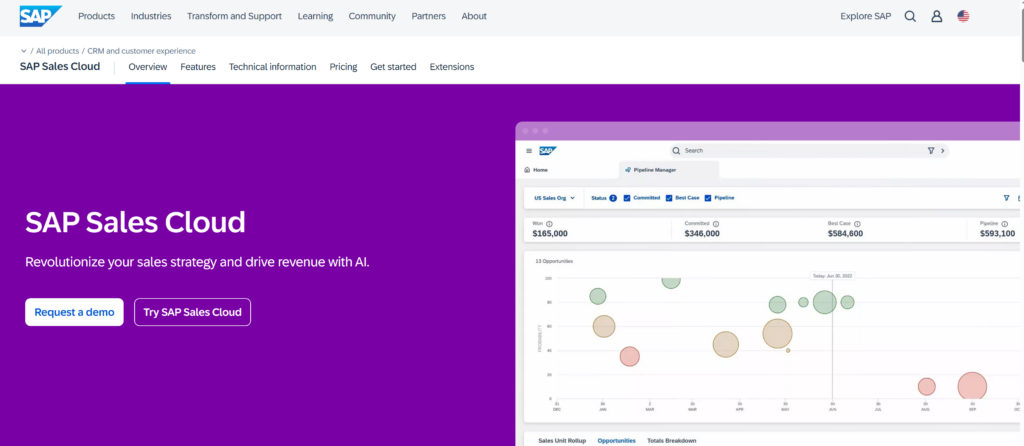Click the tiny orange dot near MAY

pos(788,351)
